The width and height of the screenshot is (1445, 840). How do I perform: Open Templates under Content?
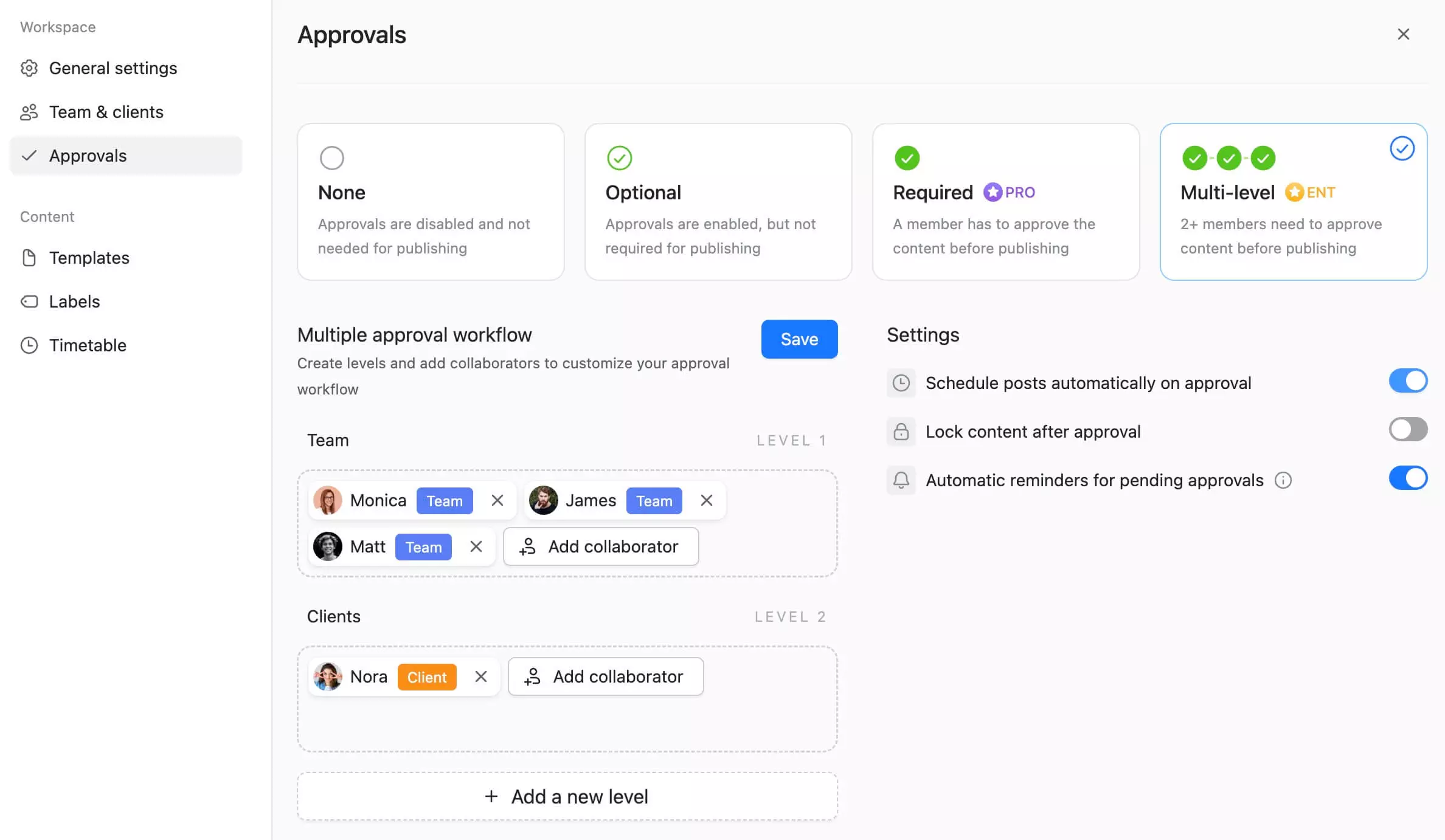pyautogui.click(x=126, y=258)
